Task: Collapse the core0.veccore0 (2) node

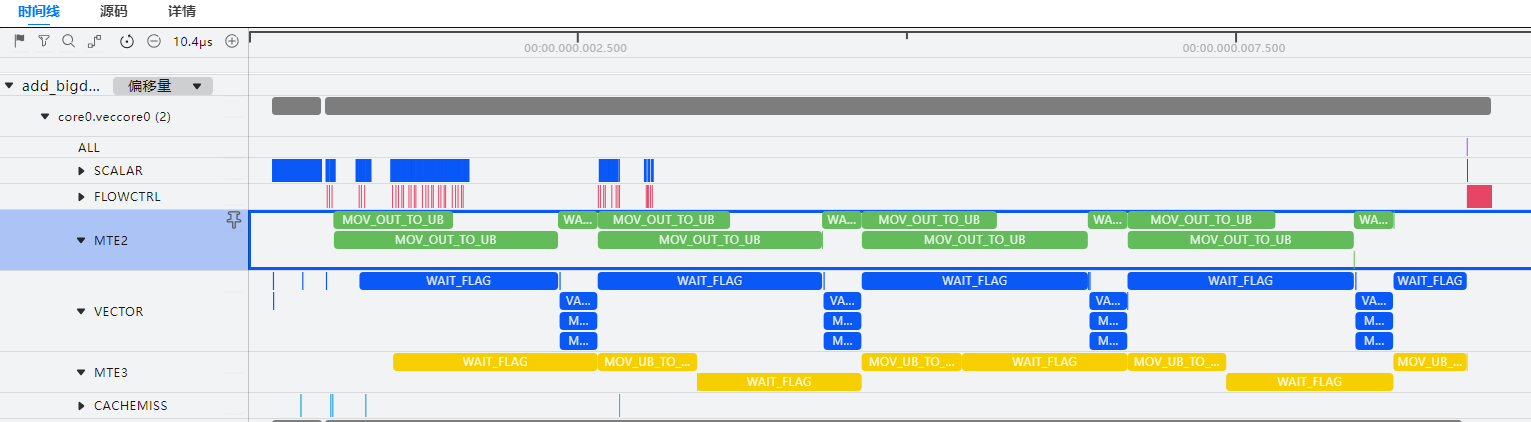Action: [x=45, y=116]
